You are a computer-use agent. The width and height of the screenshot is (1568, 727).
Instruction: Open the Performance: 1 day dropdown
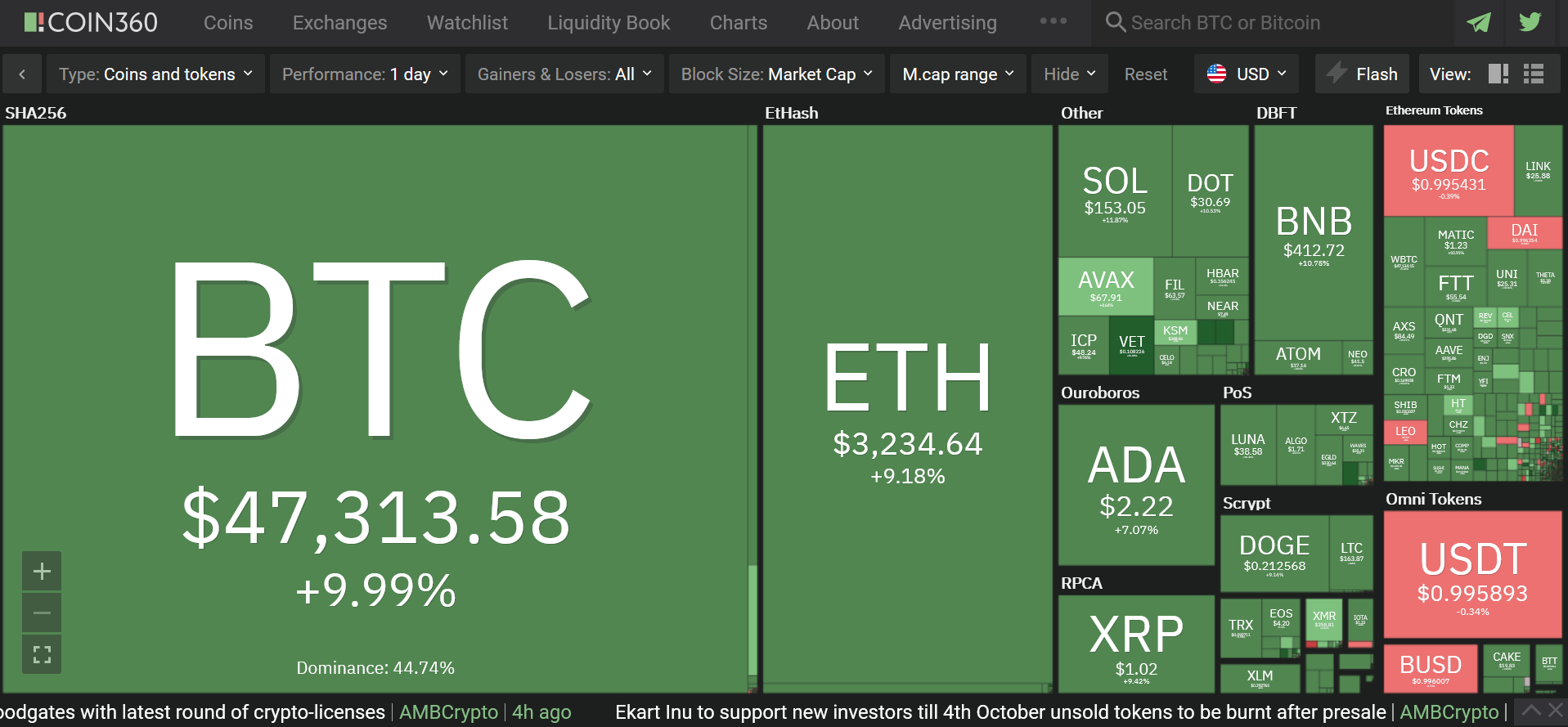click(x=365, y=74)
